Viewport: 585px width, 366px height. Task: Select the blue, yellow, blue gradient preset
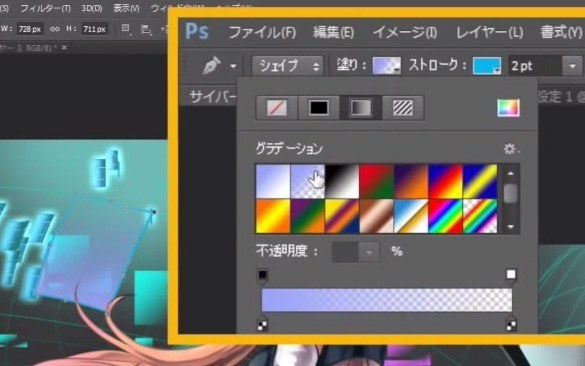(x=480, y=182)
